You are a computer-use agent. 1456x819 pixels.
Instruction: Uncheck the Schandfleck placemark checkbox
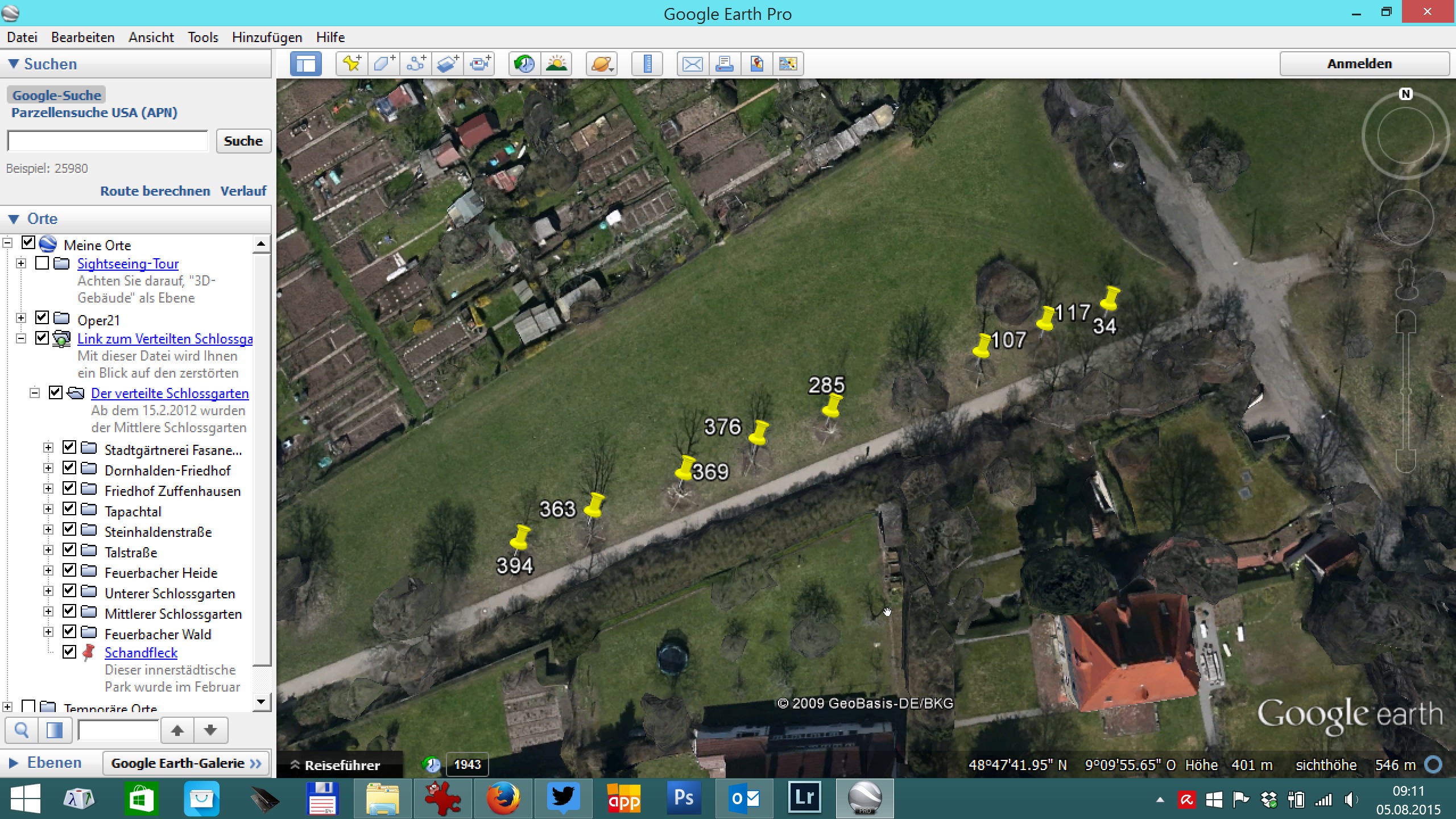(x=69, y=651)
